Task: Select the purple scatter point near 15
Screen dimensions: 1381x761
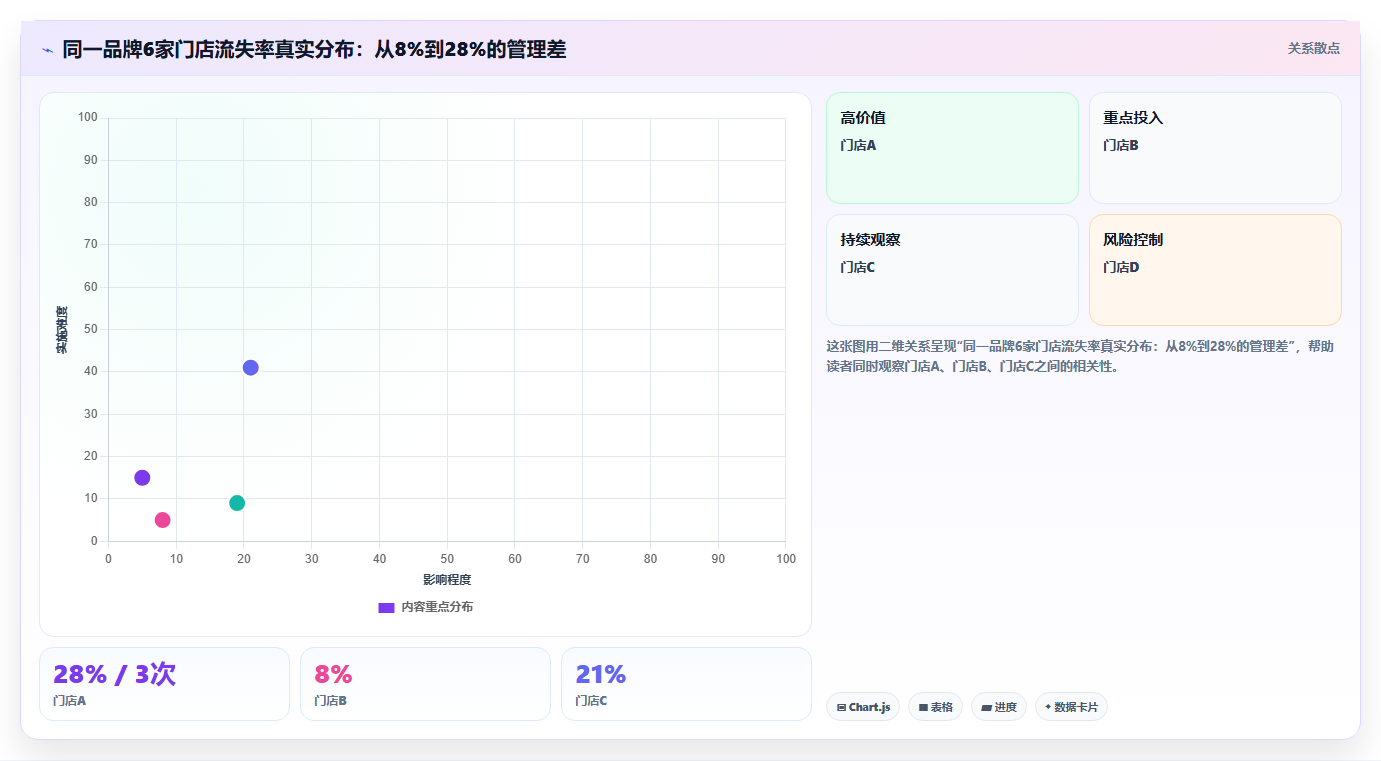Action: click(142, 478)
